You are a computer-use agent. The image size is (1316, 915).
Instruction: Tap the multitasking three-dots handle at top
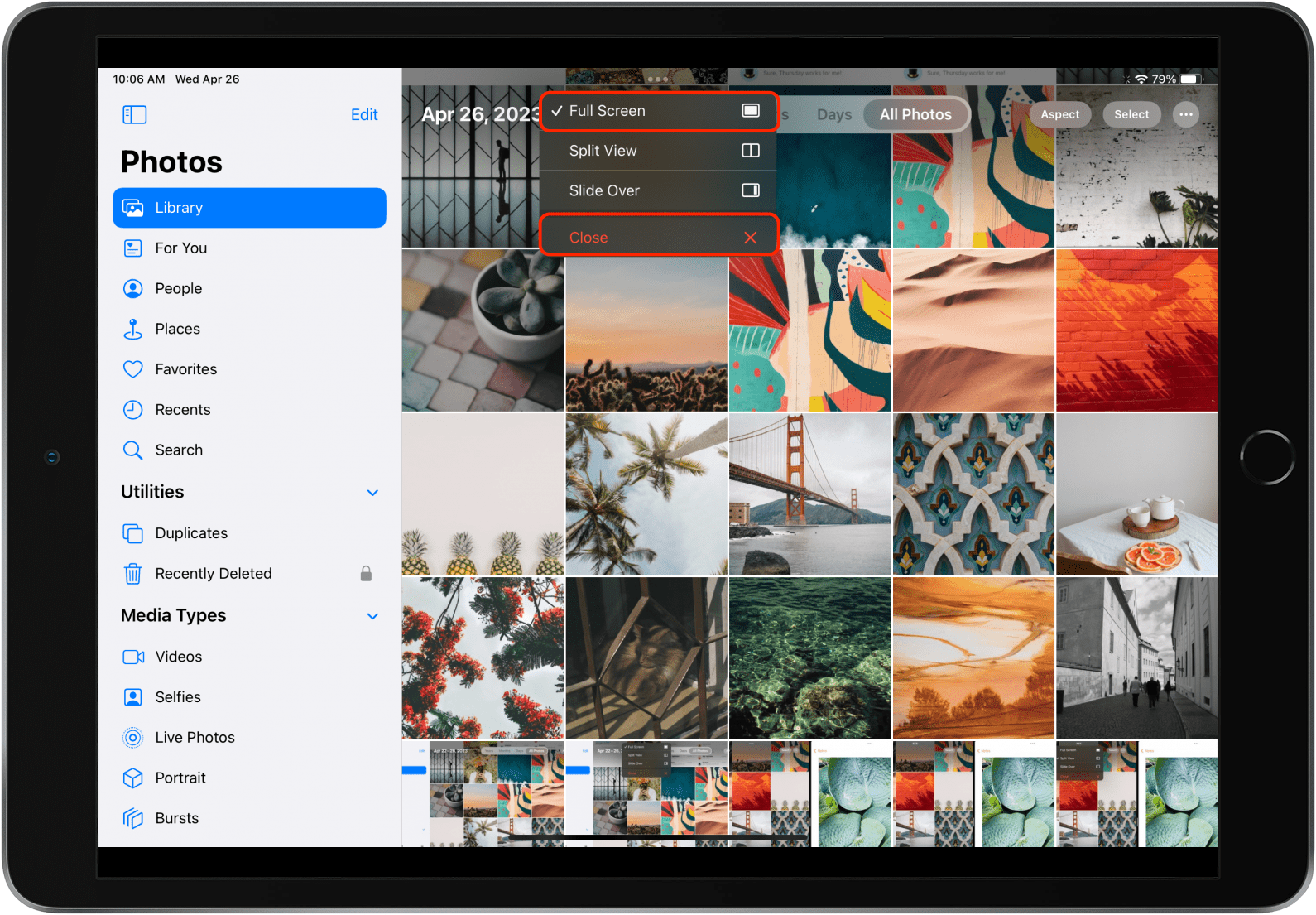click(658, 79)
